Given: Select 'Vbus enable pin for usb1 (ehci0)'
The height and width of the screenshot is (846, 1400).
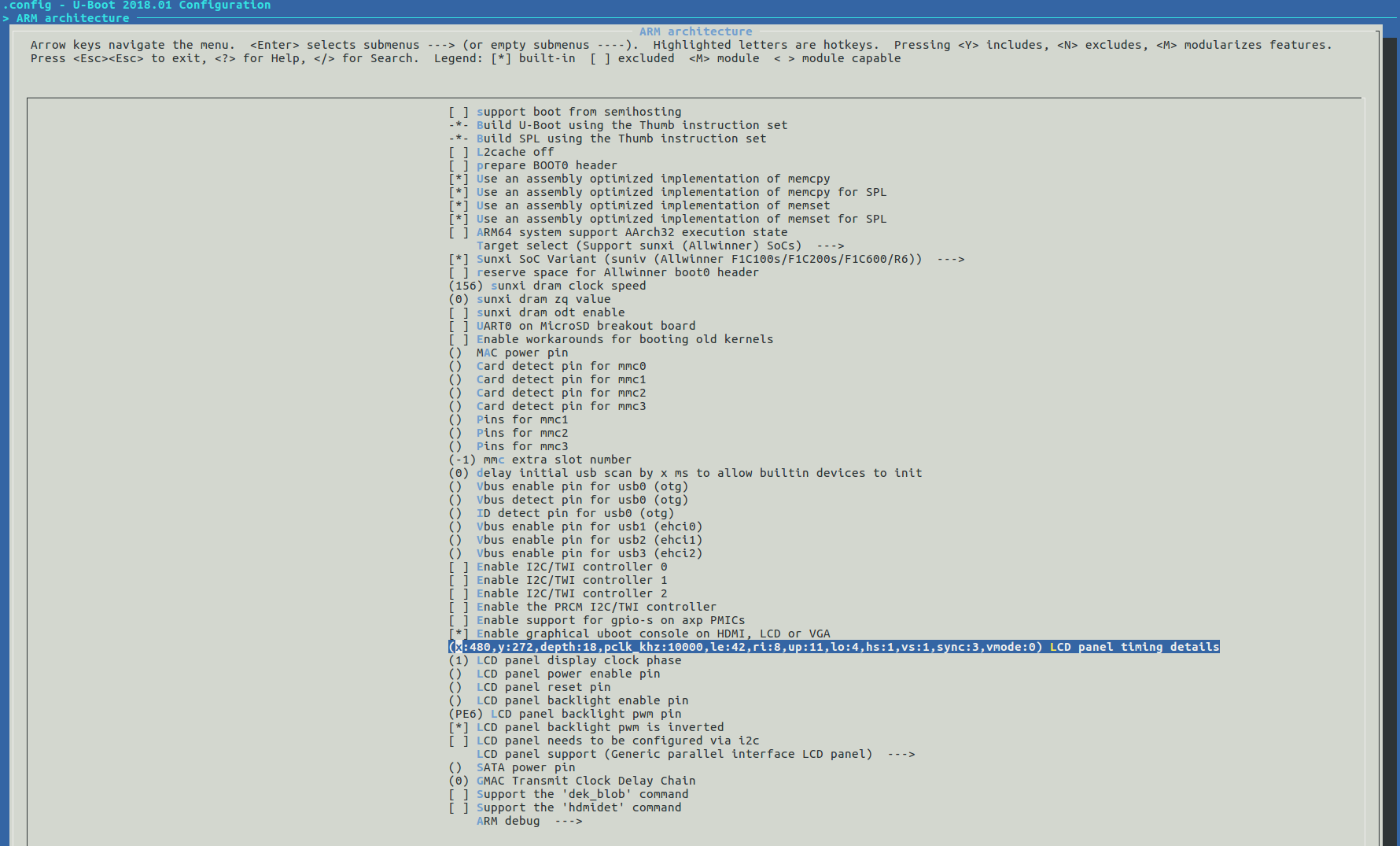Looking at the screenshot, I should pos(575,526).
